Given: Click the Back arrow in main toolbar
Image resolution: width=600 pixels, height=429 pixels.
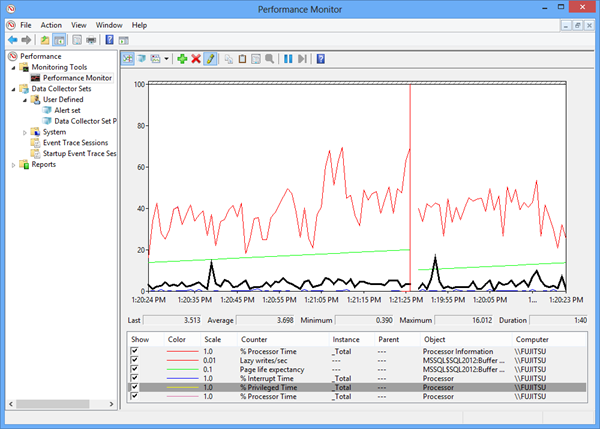Looking at the screenshot, I should [11, 40].
